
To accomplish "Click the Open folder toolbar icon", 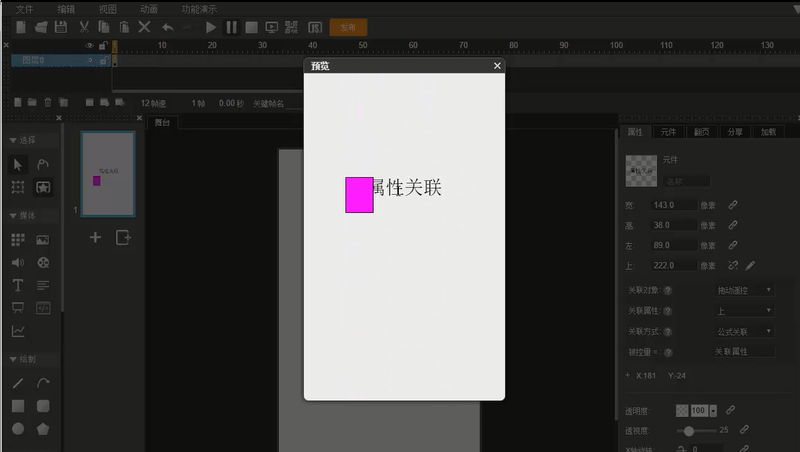I will [41, 27].
